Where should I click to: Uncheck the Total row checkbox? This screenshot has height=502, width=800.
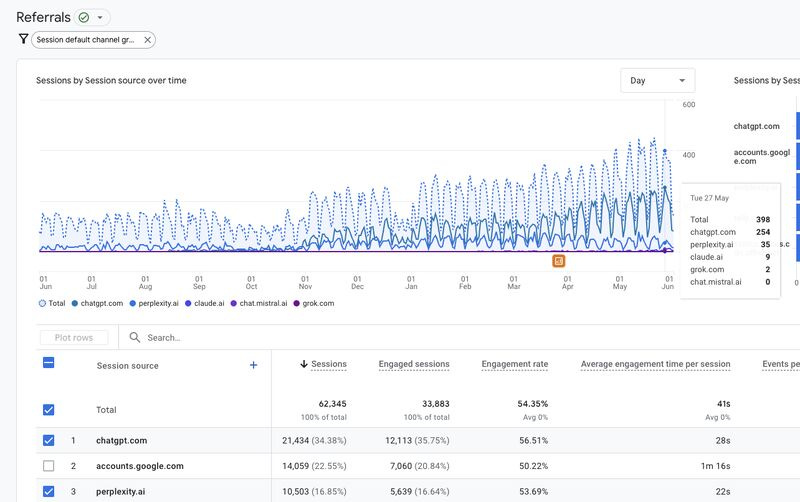[48, 410]
